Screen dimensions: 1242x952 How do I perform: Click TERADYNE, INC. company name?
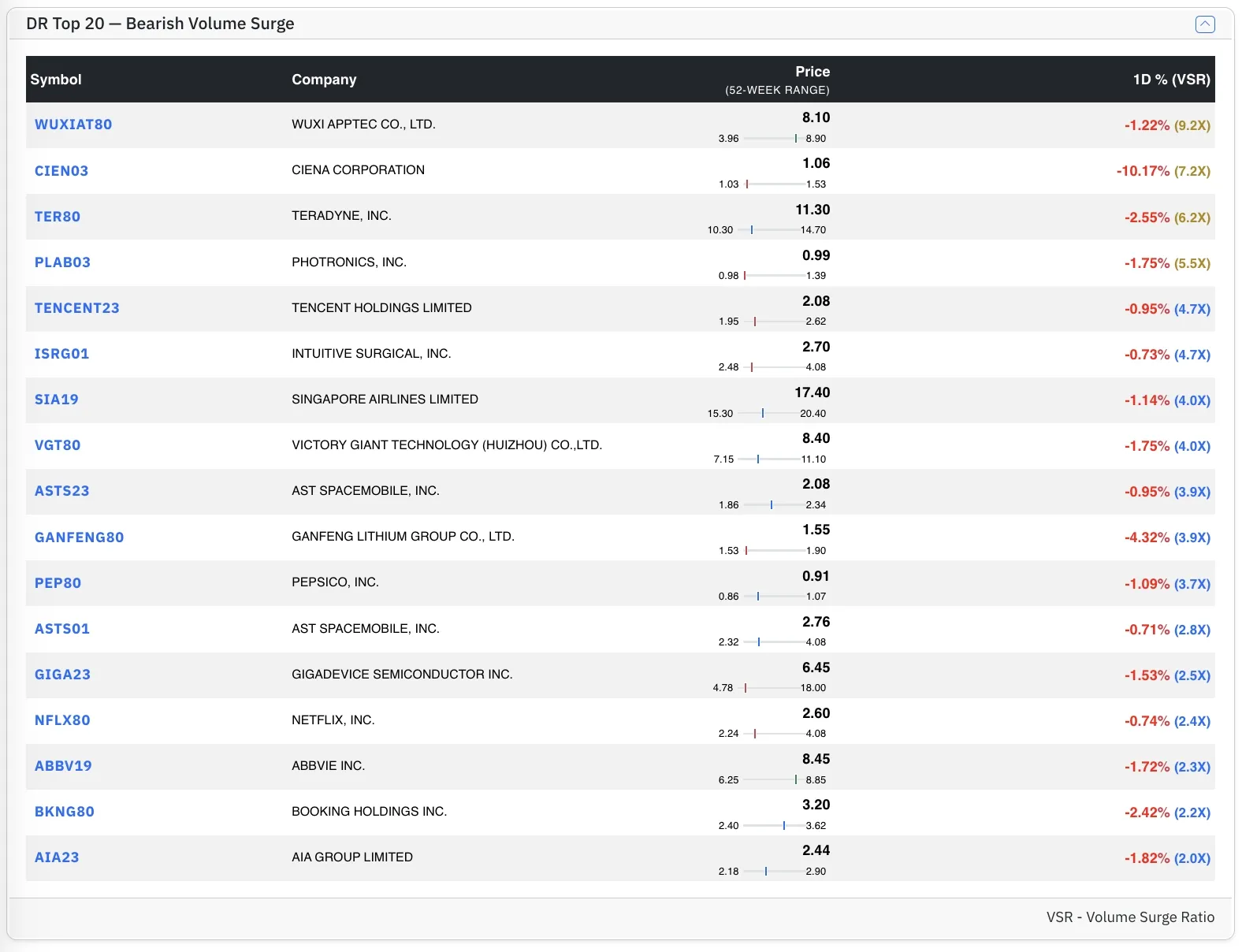click(341, 216)
